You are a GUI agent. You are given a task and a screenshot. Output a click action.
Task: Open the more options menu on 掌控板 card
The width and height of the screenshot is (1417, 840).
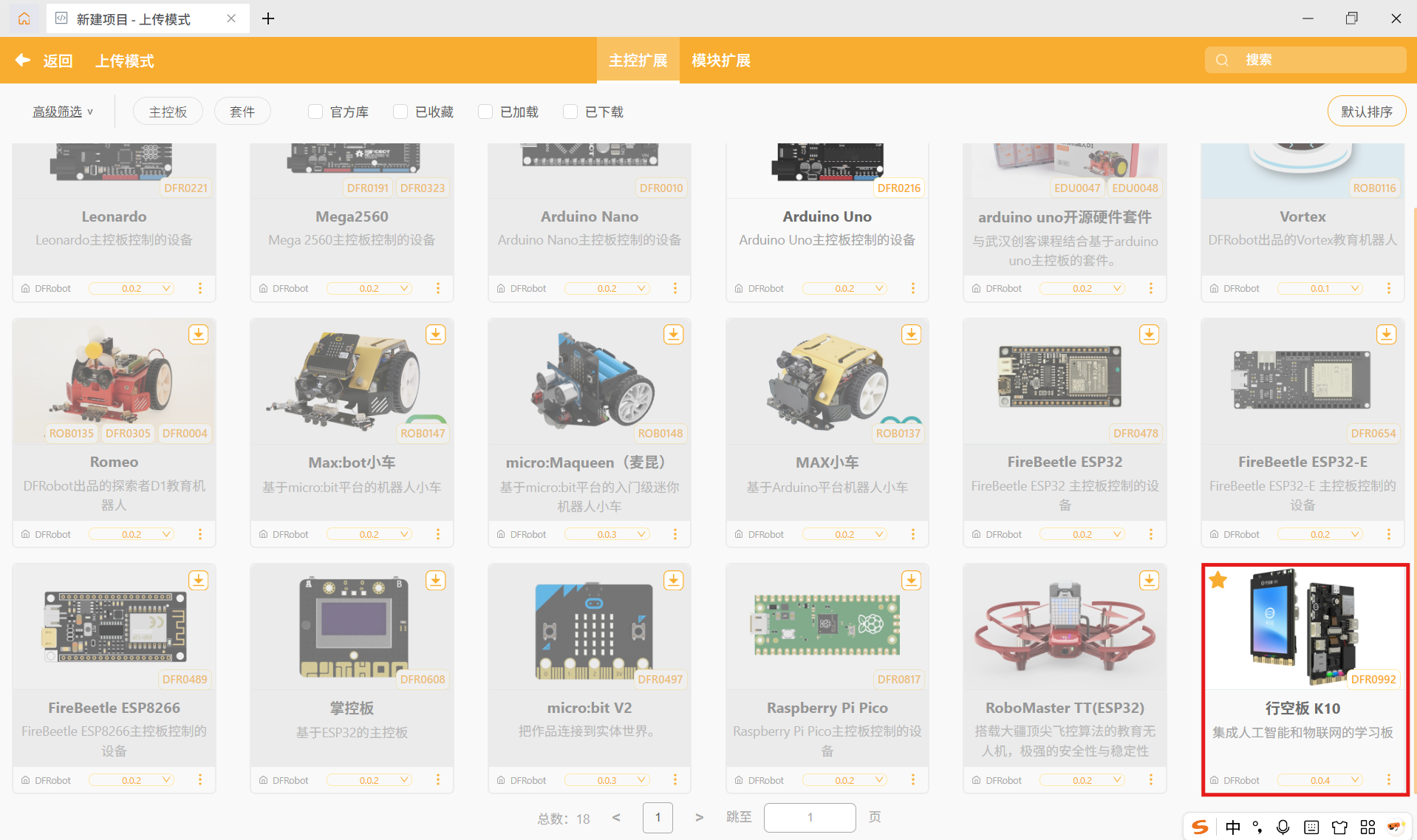coord(437,779)
